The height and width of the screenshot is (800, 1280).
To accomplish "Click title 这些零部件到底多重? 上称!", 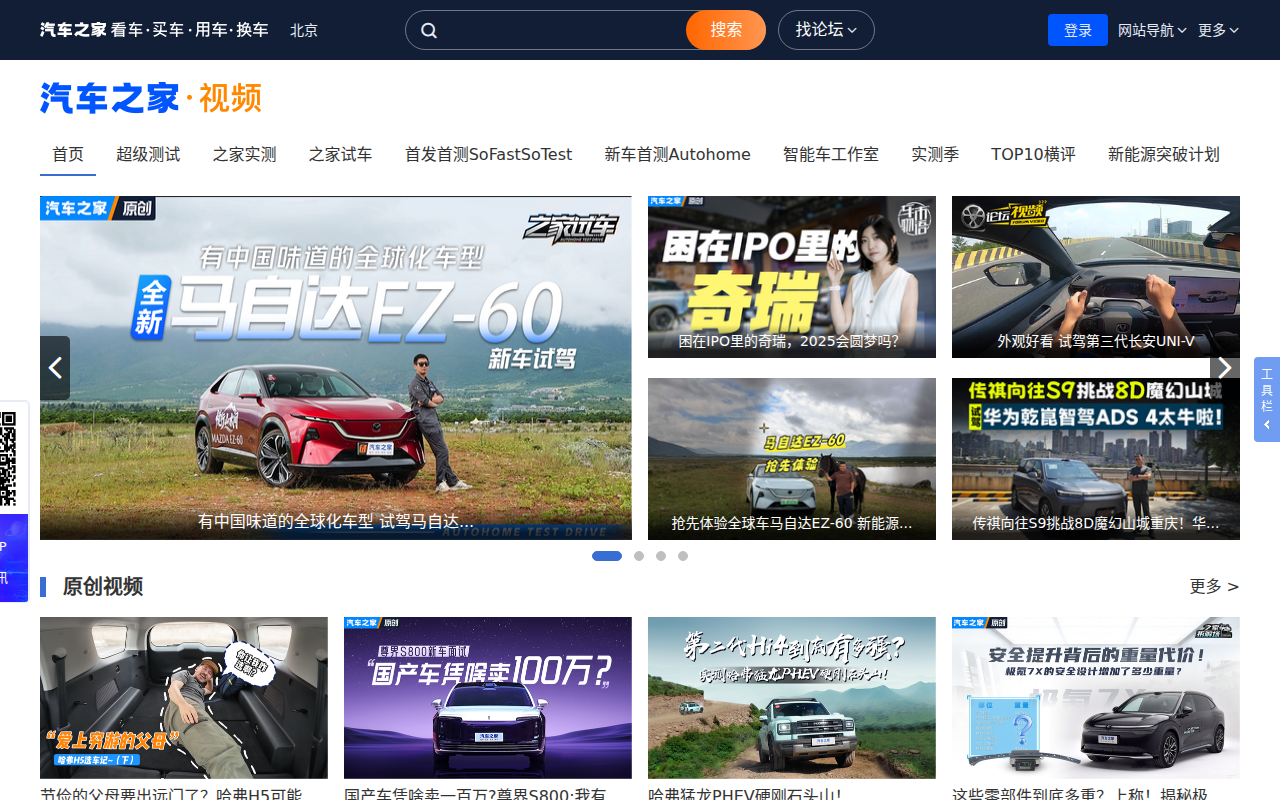I will [1080, 794].
